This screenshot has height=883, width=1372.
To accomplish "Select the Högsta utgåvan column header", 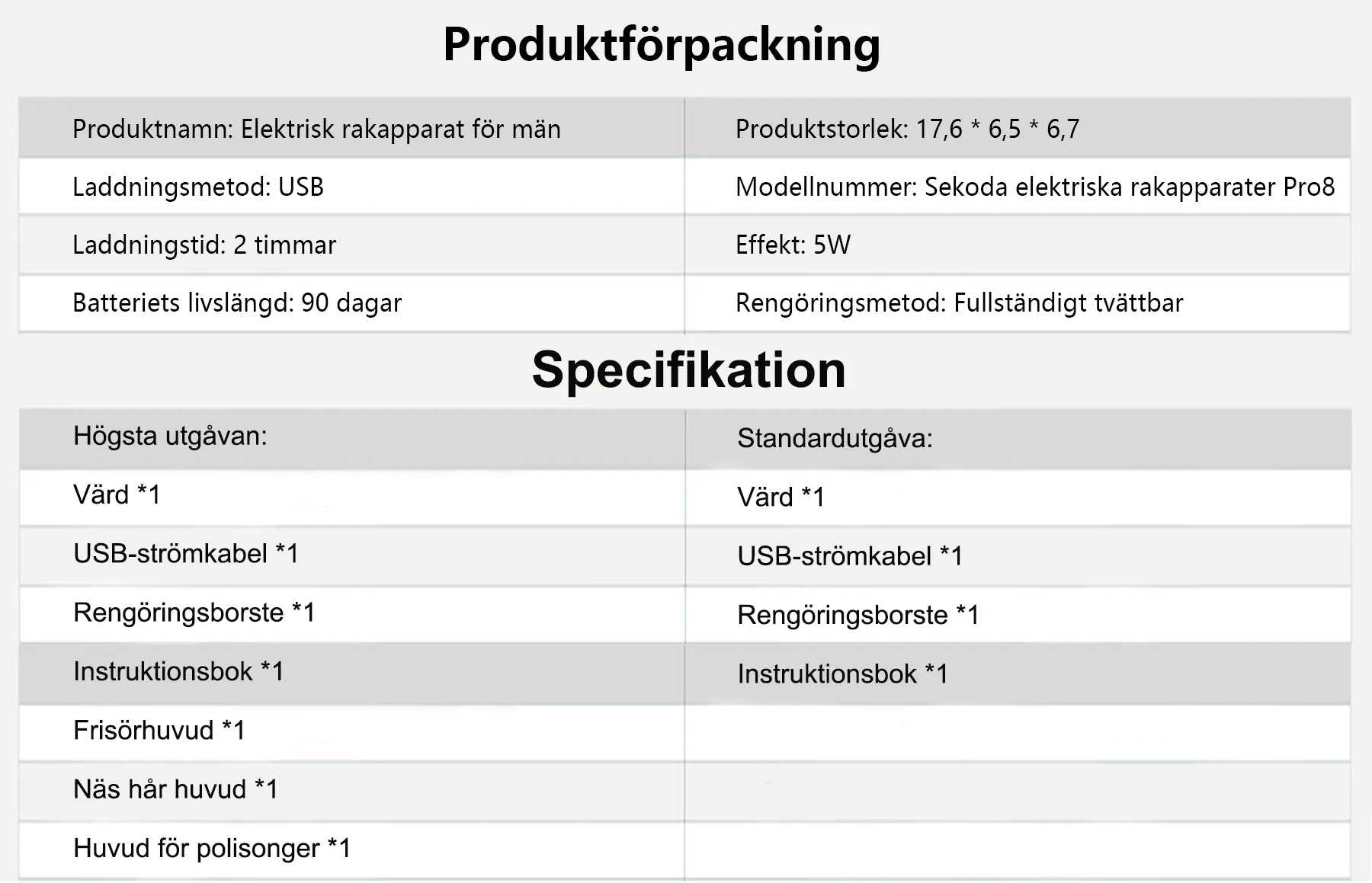I will 170,437.
